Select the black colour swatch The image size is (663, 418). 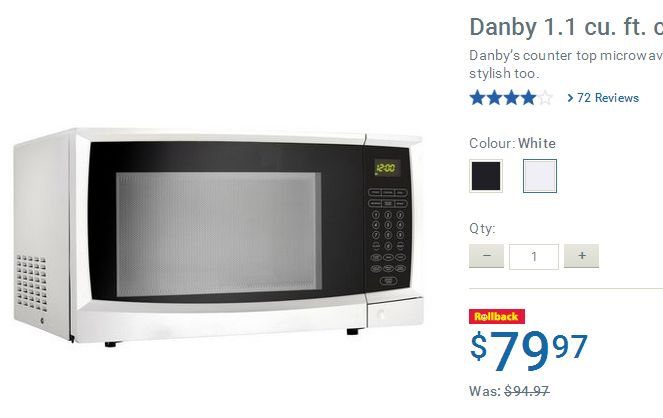(x=486, y=176)
